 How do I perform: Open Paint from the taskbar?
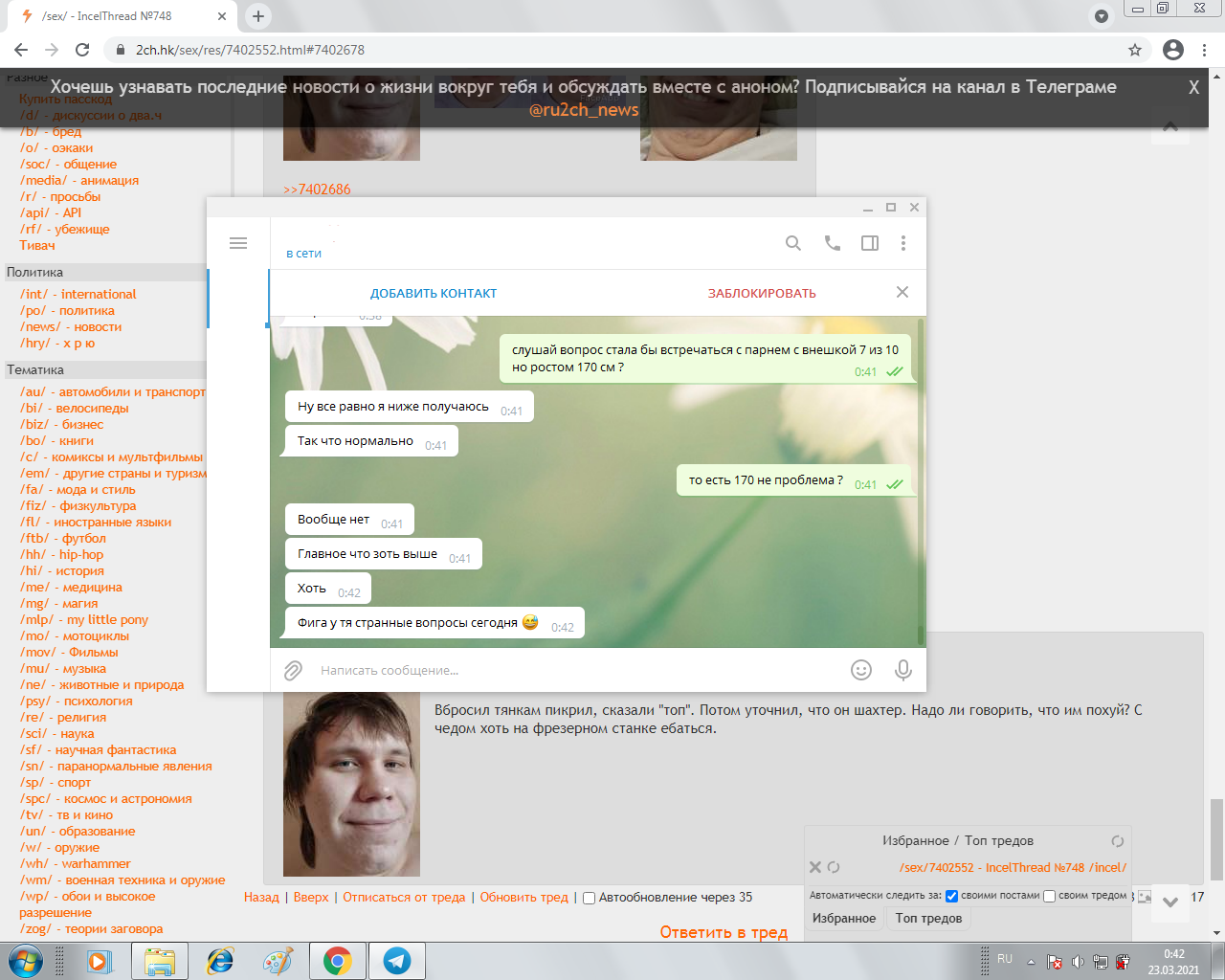pos(278,961)
